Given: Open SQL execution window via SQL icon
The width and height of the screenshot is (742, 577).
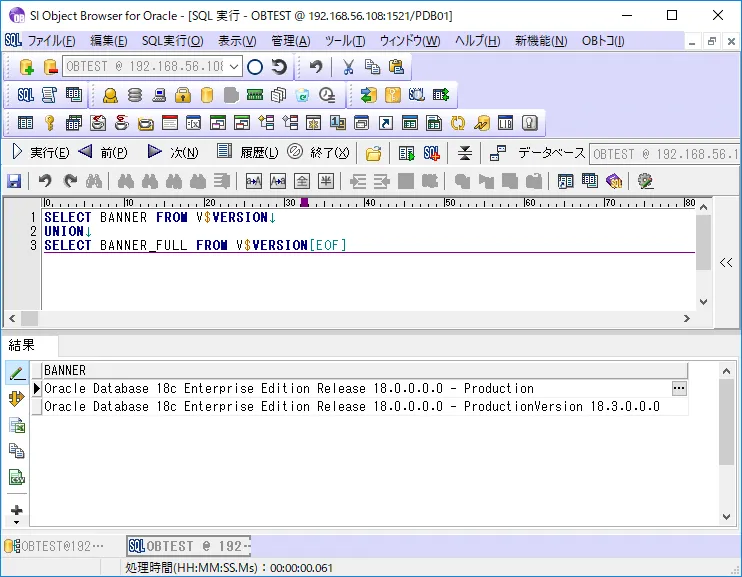Looking at the screenshot, I should (x=26, y=95).
